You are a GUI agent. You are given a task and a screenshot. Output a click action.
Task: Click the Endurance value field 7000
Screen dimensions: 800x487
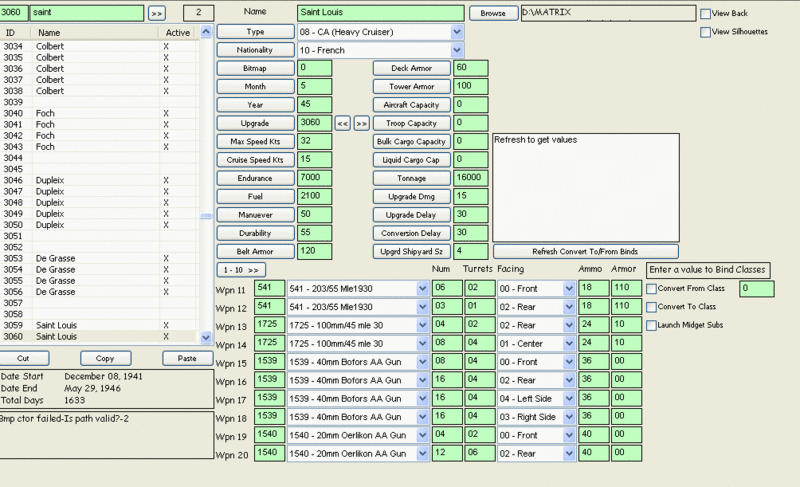pyautogui.click(x=314, y=178)
